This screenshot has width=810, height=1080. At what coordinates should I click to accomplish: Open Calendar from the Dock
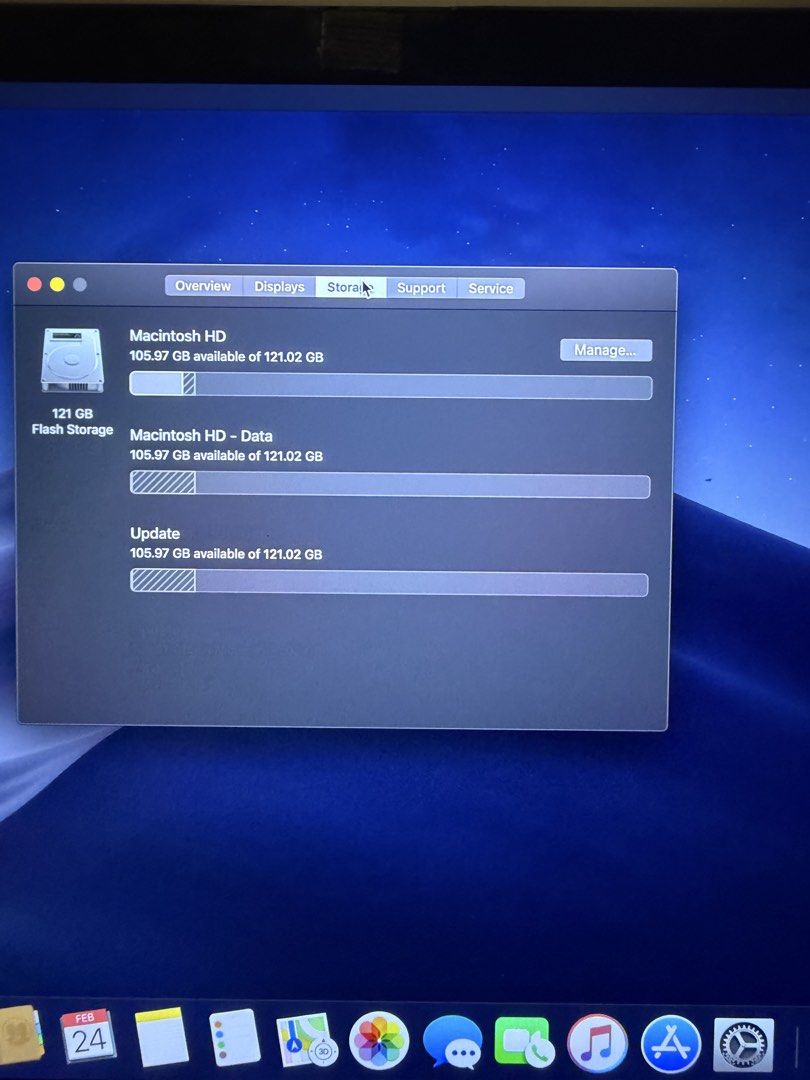click(x=88, y=1038)
